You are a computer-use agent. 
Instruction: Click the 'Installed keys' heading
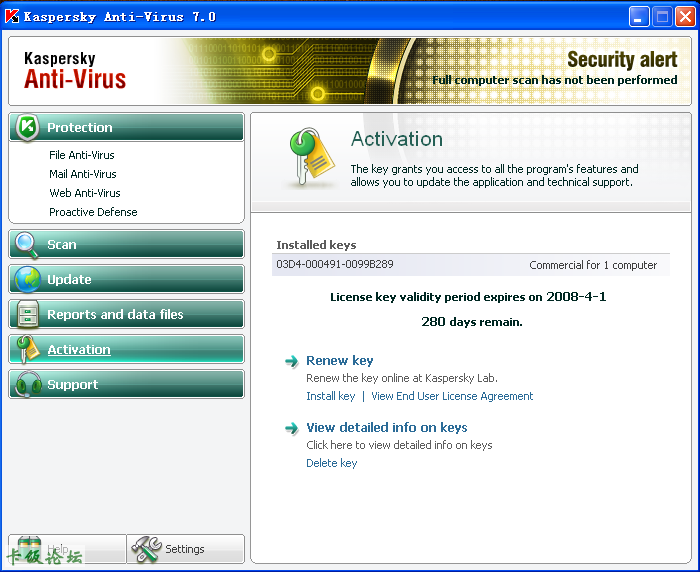point(316,245)
